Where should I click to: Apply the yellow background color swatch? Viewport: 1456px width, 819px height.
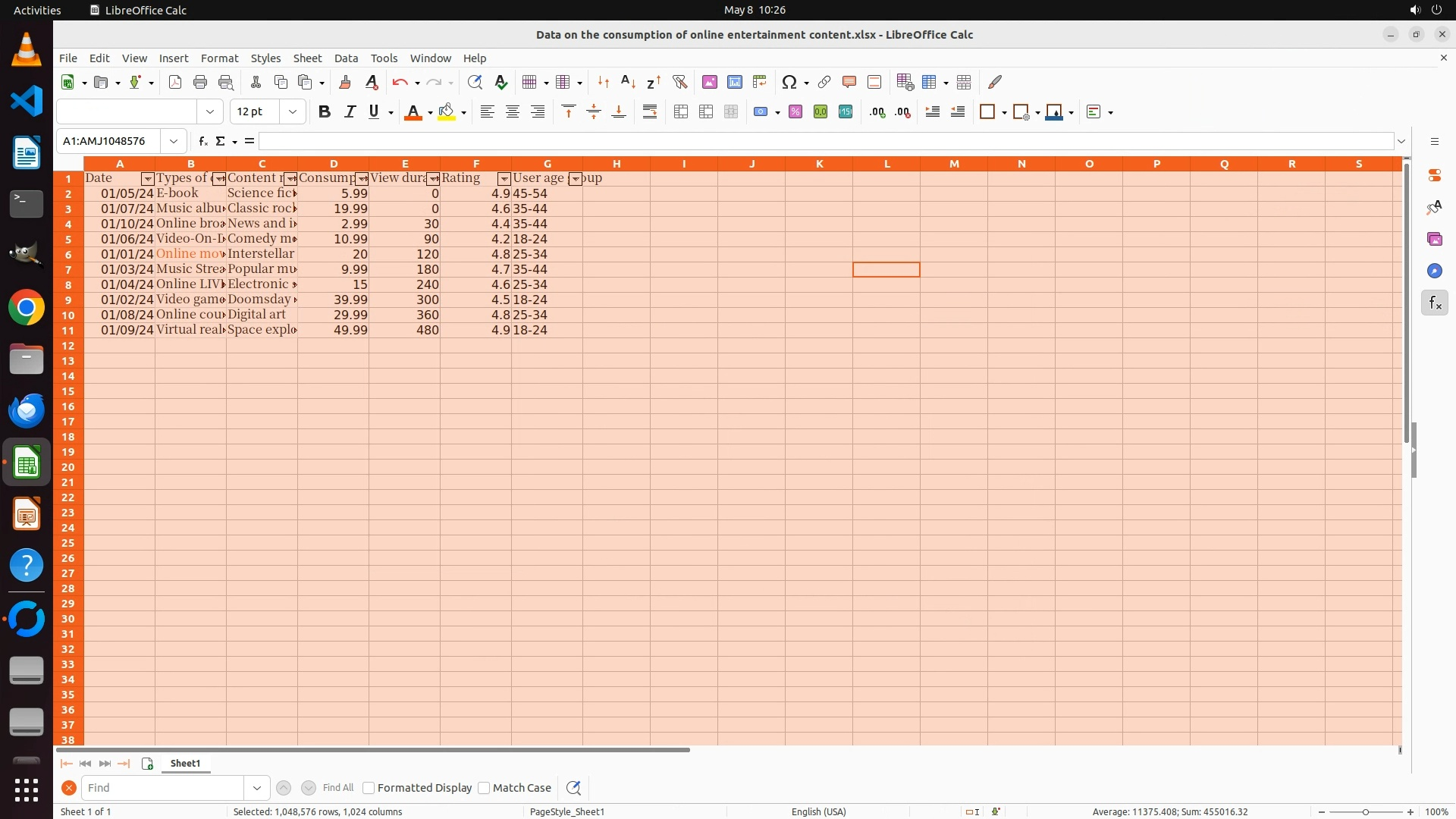coord(447,112)
